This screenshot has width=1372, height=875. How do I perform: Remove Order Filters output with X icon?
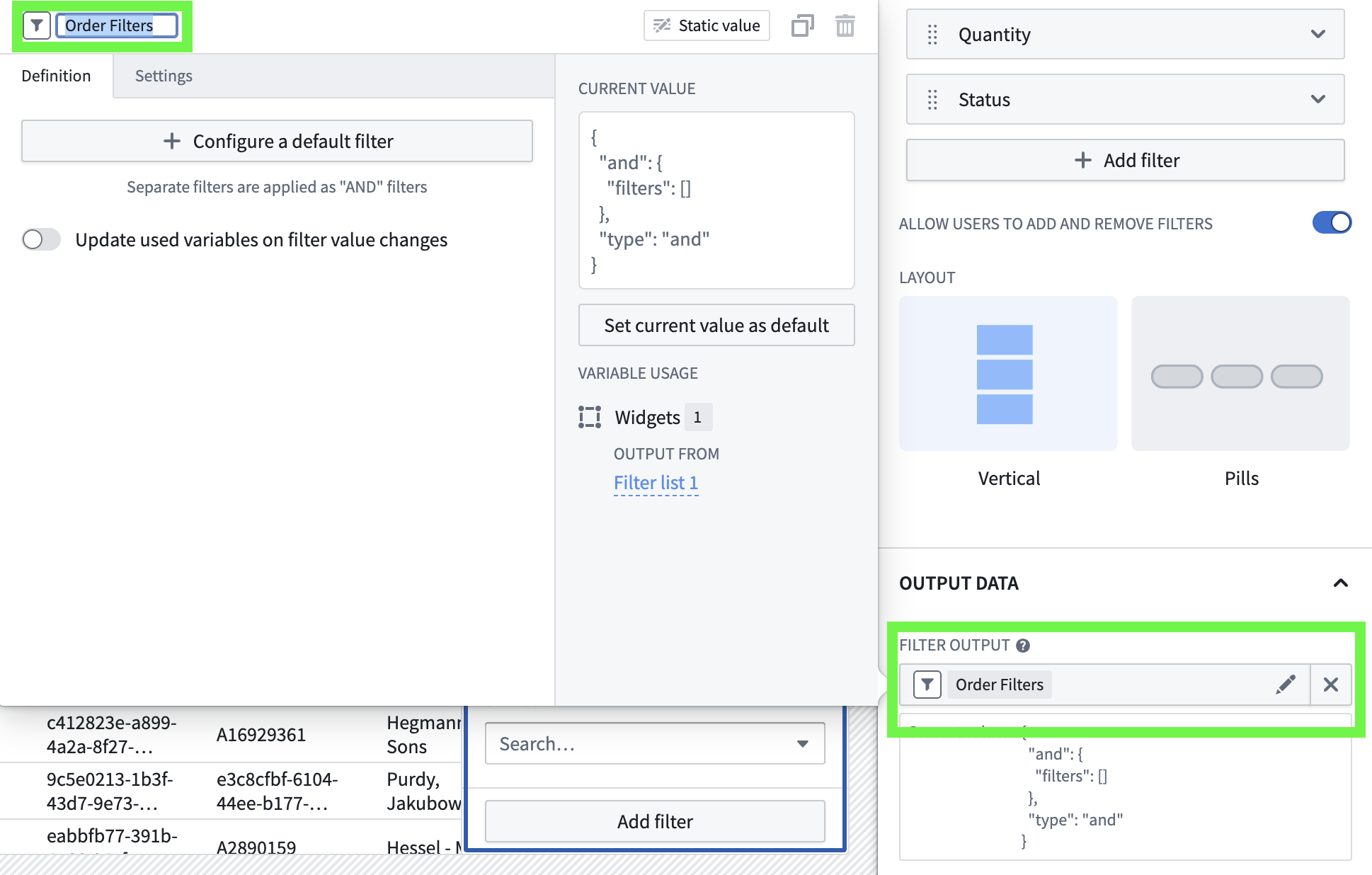[1330, 685]
